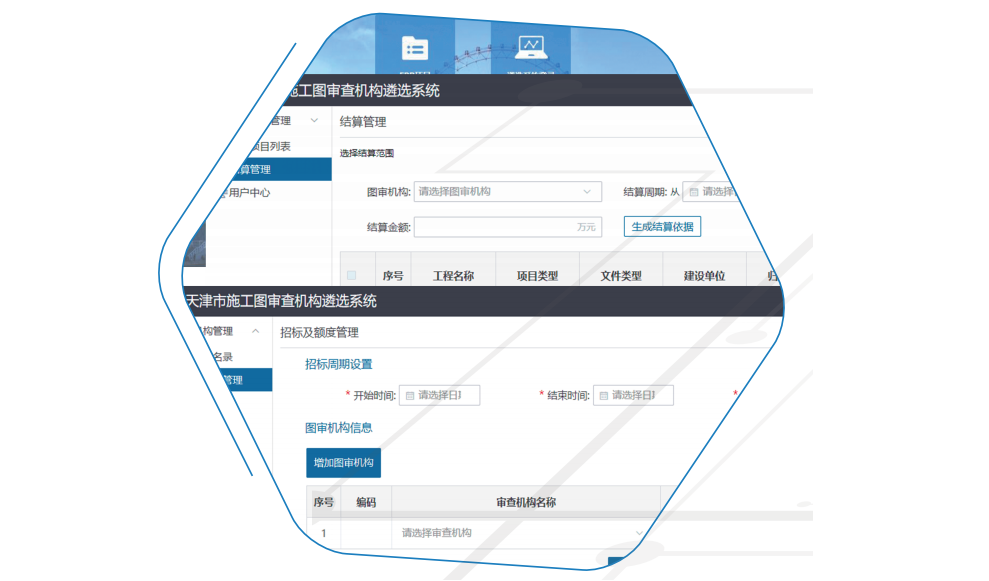Click calendar icon in 开始时间 field
This screenshot has width=989, height=581.
click(410, 396)
